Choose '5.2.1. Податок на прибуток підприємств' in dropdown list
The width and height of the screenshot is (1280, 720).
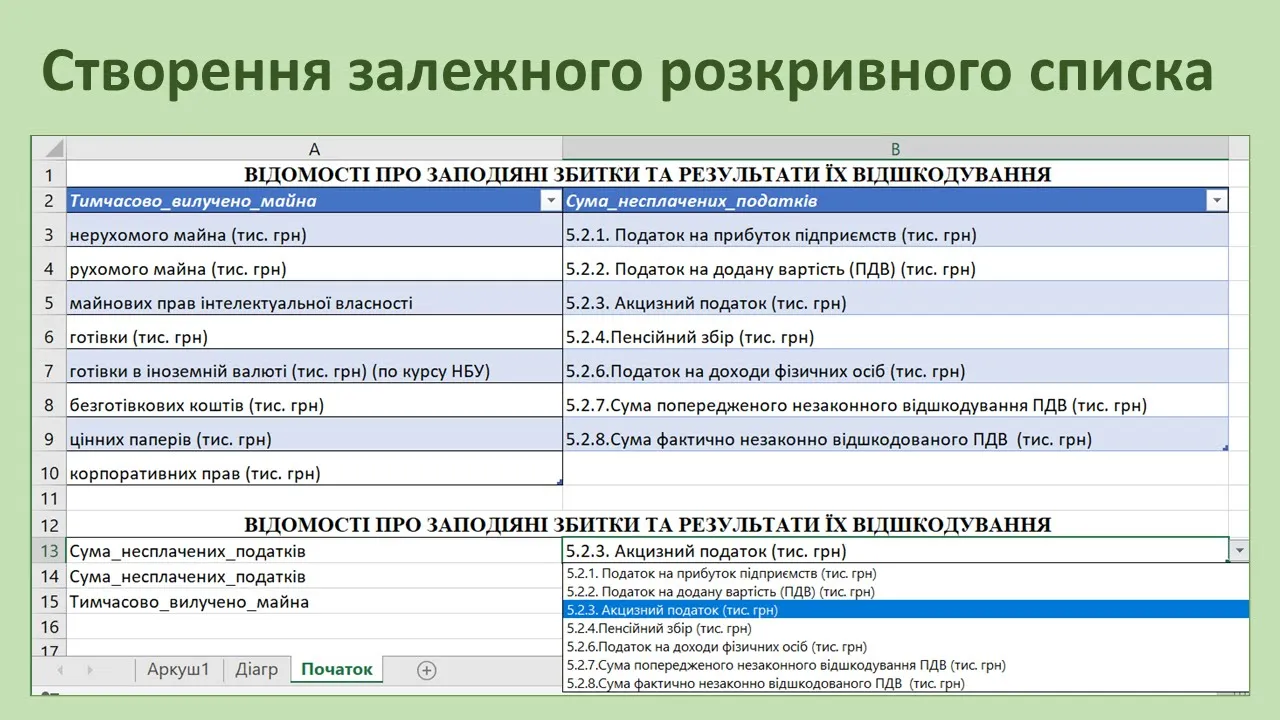(x=906, y=574)
